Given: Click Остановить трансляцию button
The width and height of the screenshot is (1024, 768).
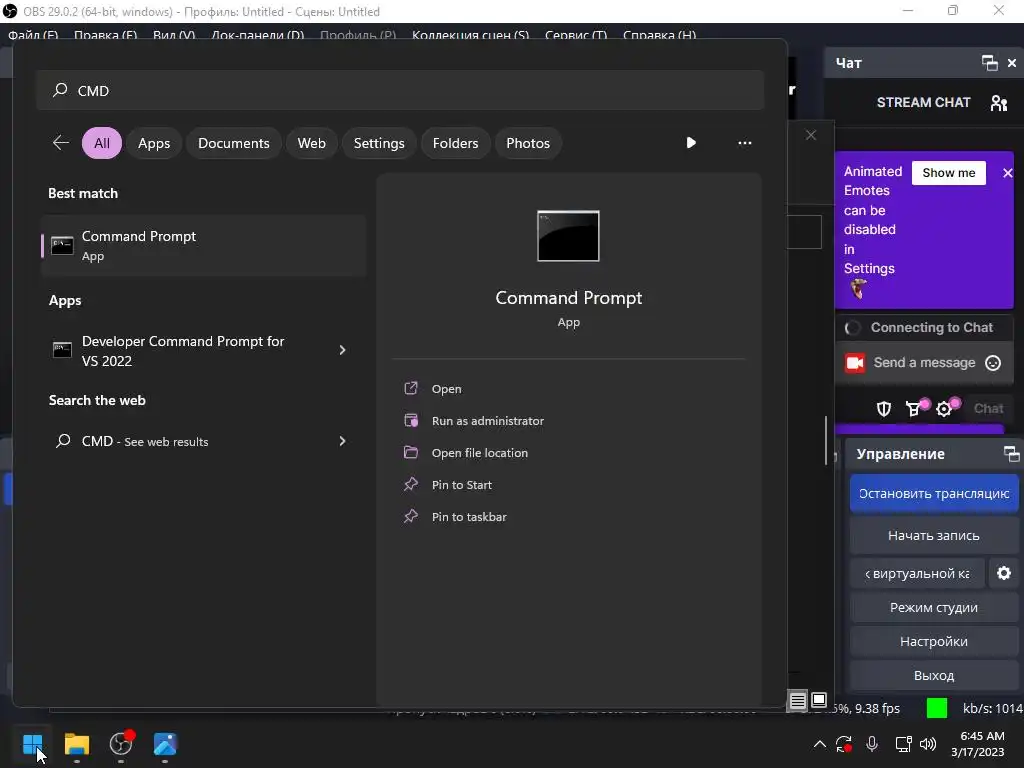Looking at the screenshot, I should 934,494.
